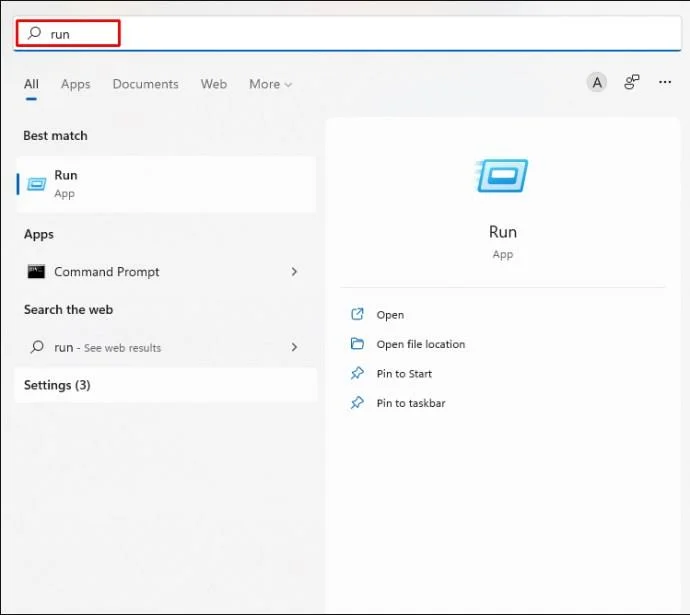Screen dimensions: 690x615
Task: Click the Run title in preview pane
Action: point(503,232)
